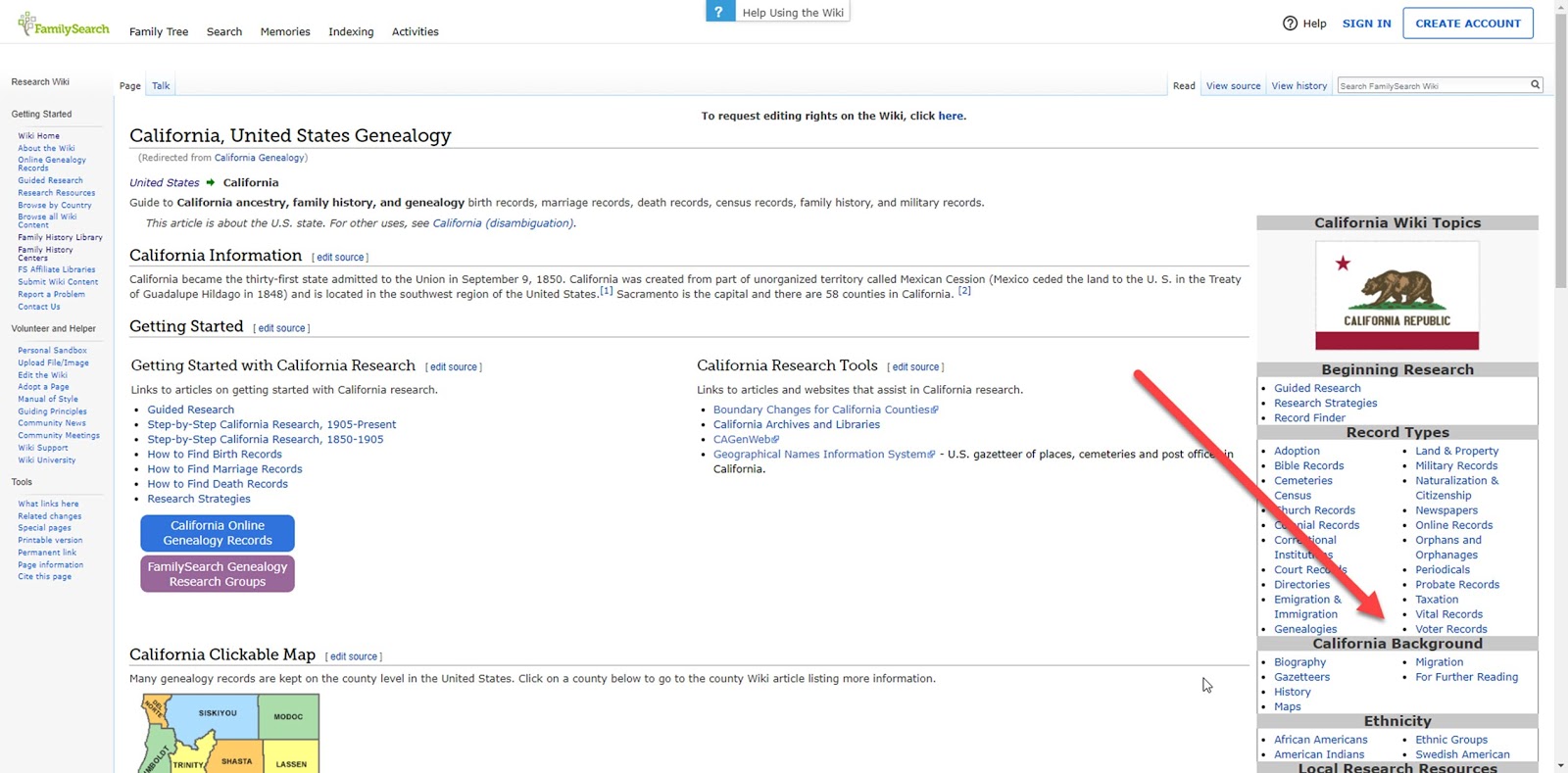The width and height of the screenshot is (1568, 773).
Task: Click Browse by Country in sidebar
Action: click(x=54, y=206)
